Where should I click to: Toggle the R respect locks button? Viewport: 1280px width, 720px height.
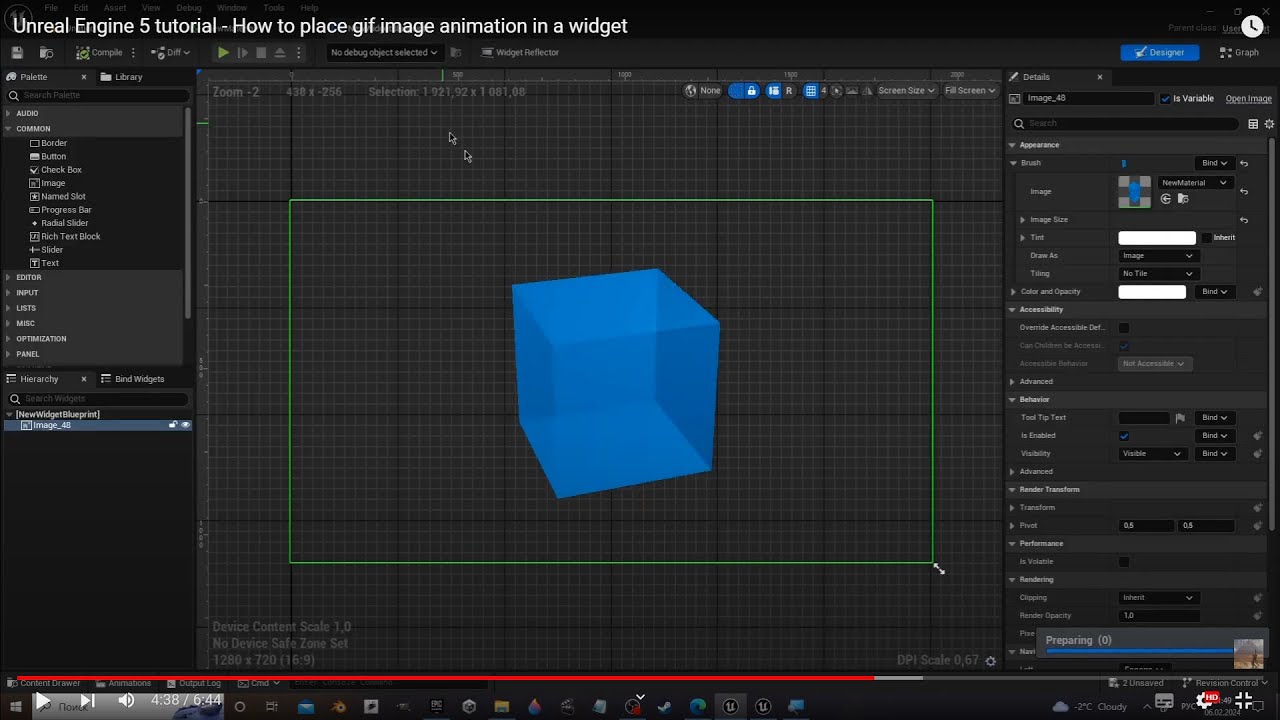click(x=789, y=90)
